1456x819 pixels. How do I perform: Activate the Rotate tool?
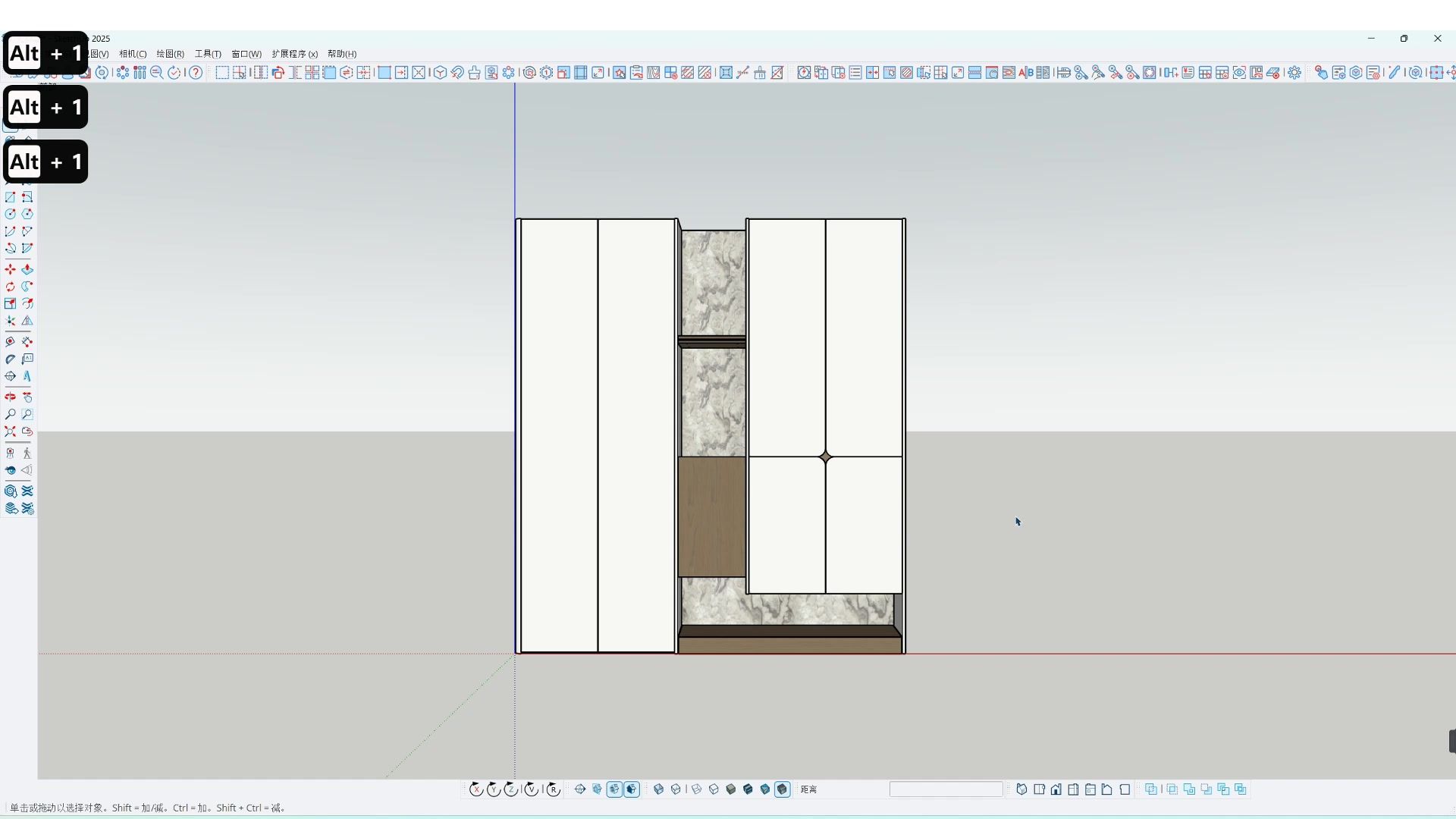(x=10, y=287)
